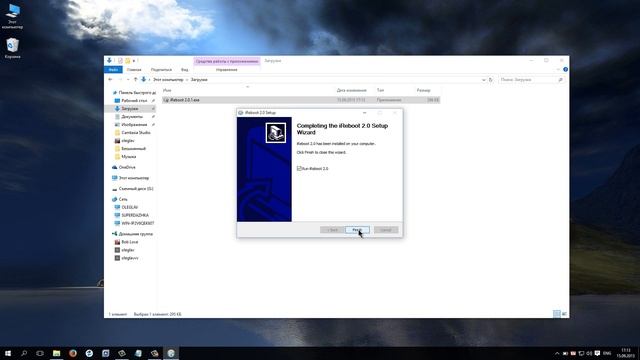Open volume control in system tray
Screen dimensions: 640x360
pyautogui.click(x=589, y=353)
